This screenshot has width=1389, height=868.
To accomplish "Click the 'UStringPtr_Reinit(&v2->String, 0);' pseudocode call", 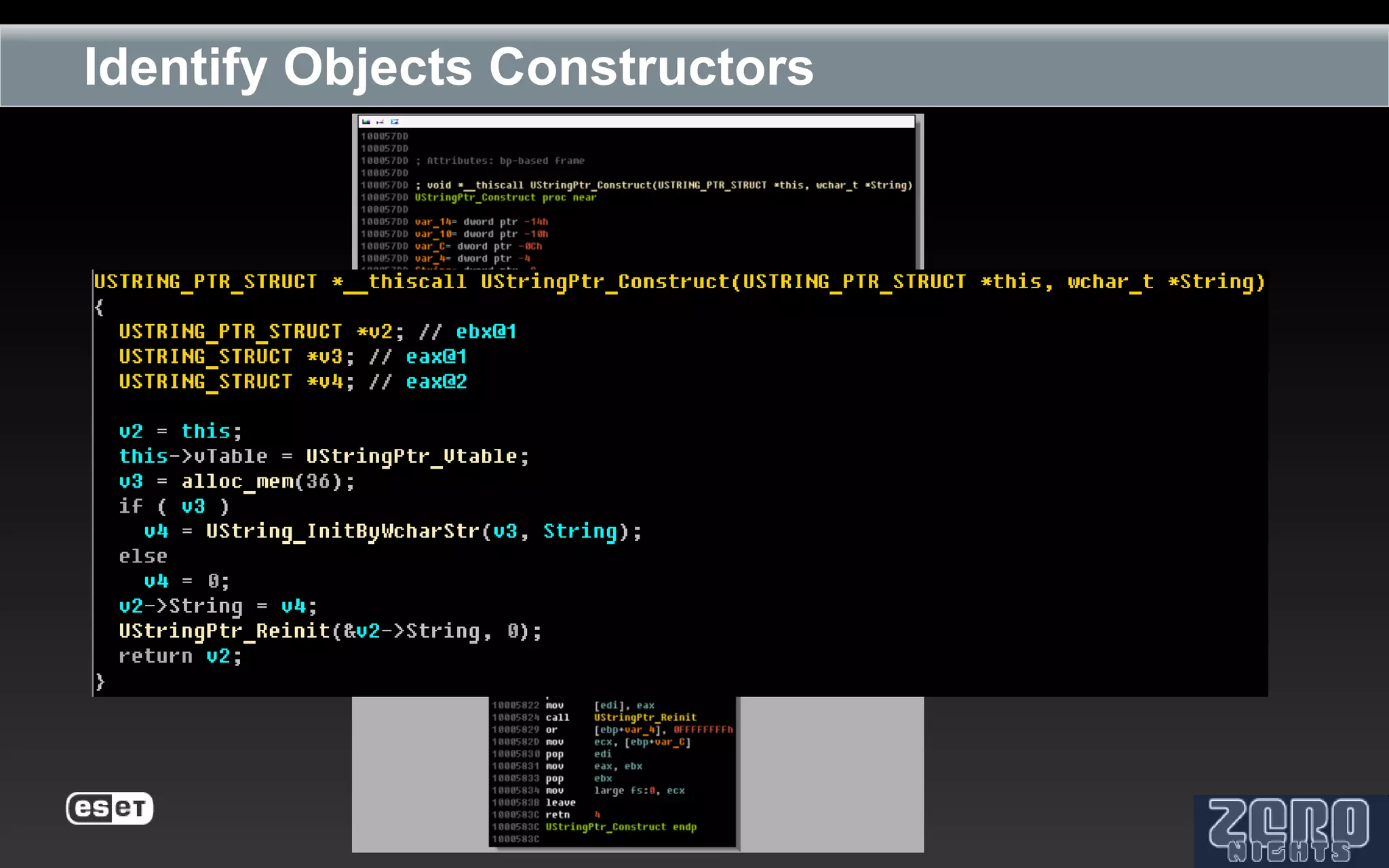I will click(330, 631).
